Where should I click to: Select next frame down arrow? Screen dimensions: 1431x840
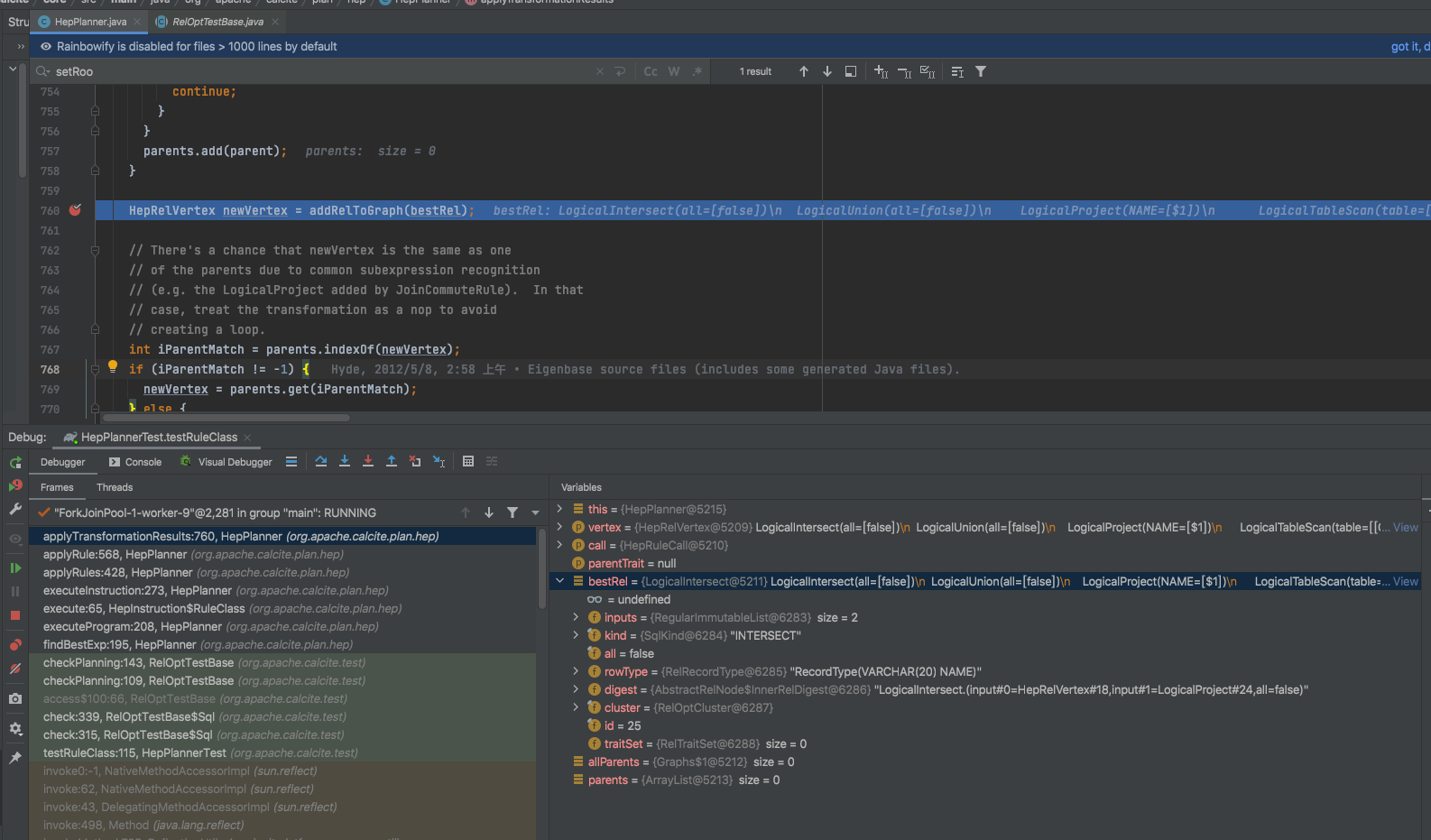click(489, 512)
